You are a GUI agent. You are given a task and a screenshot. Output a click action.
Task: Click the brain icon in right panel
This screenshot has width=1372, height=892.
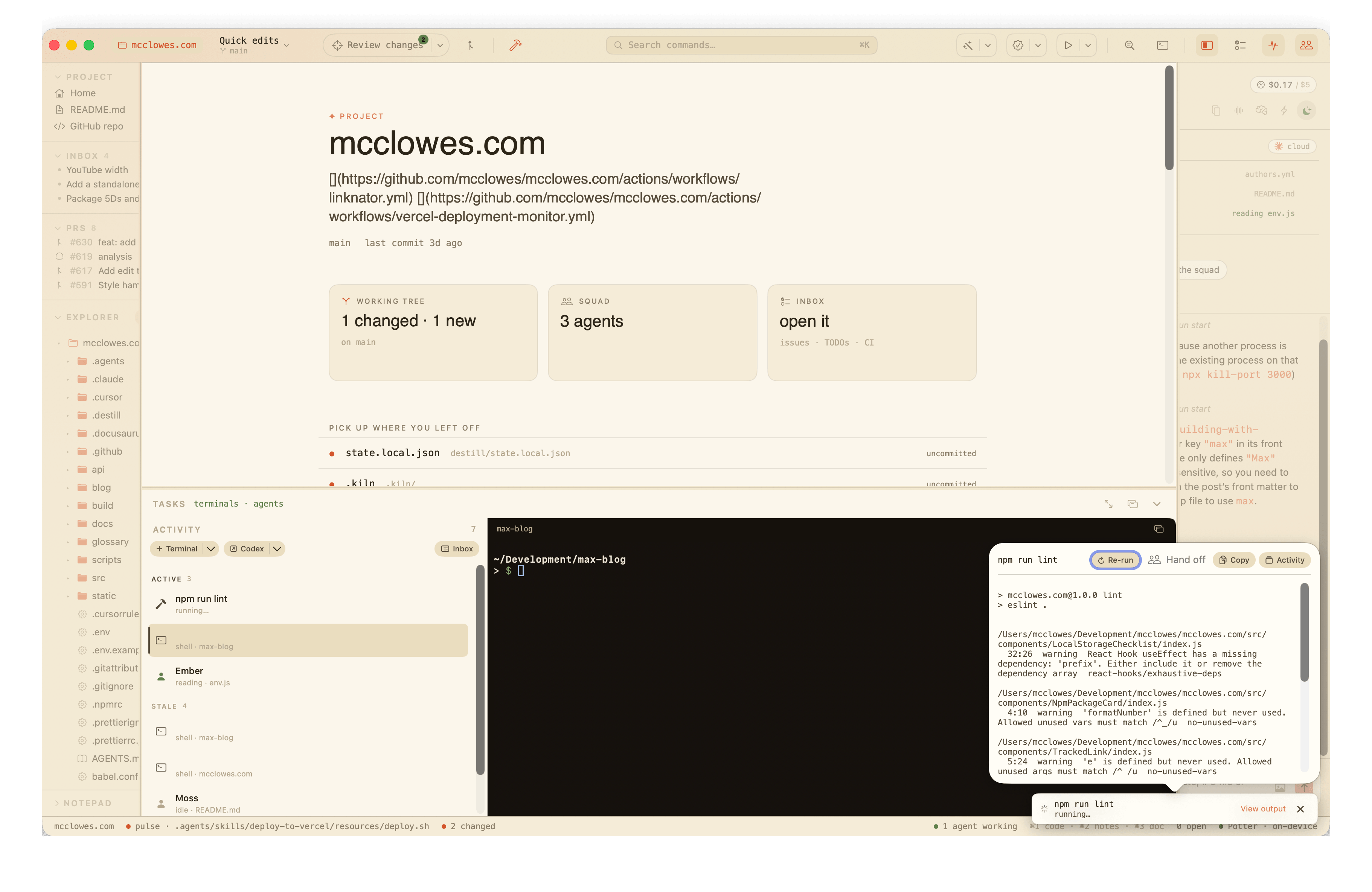(x=1261, y=110)
